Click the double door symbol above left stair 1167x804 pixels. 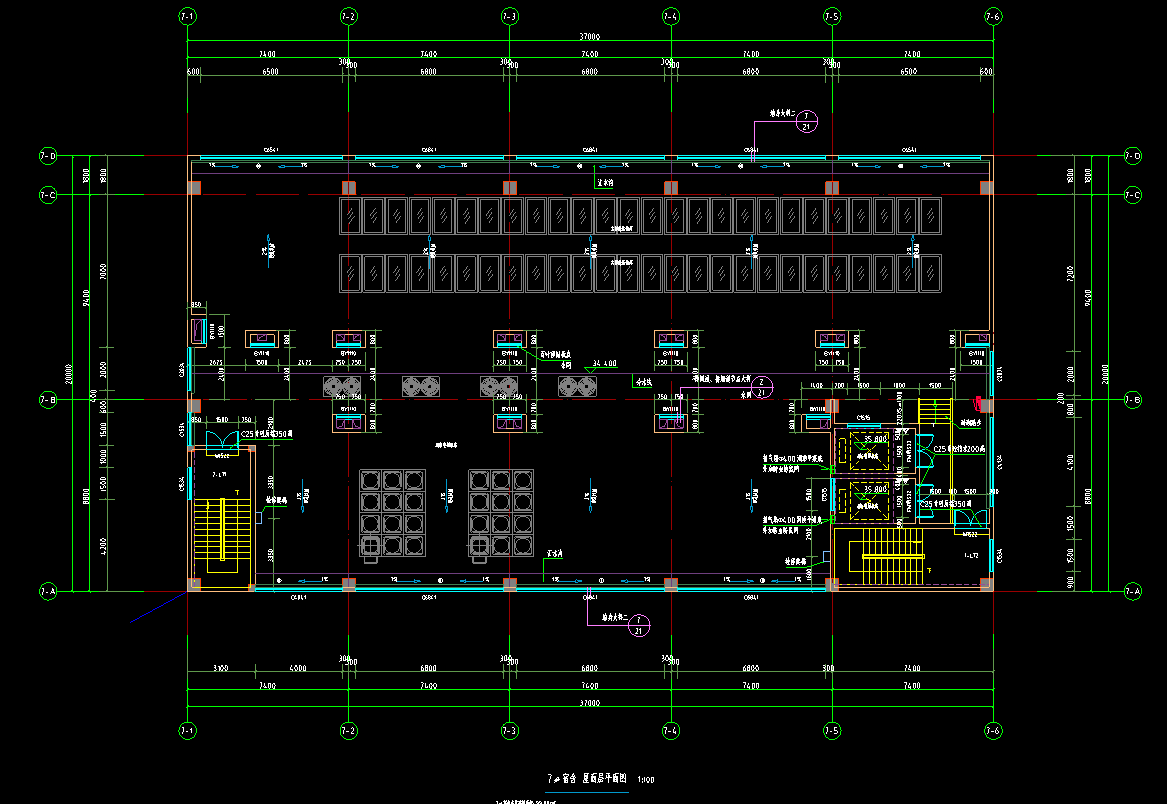[220, 440]
